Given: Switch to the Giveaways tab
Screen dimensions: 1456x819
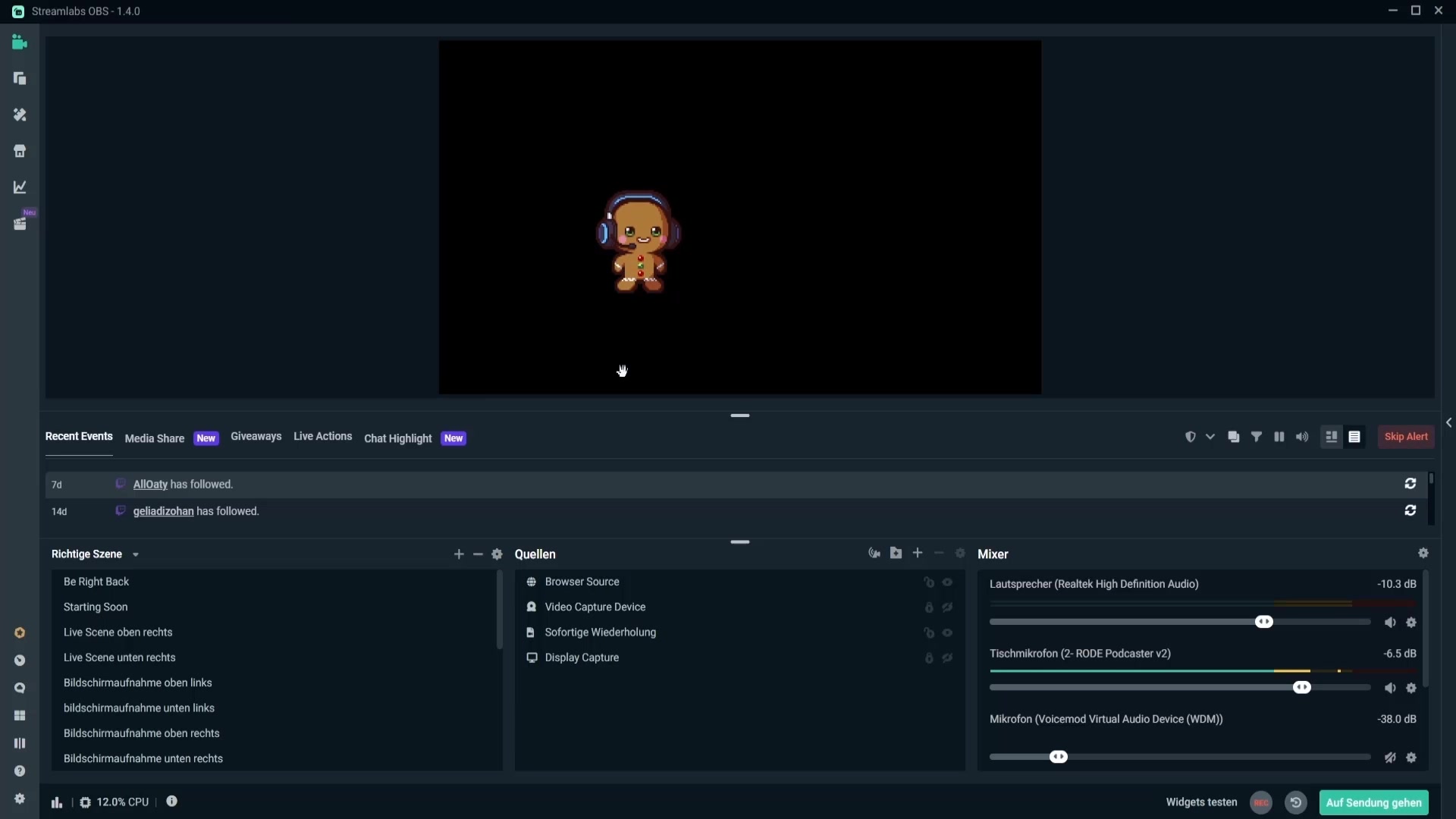Looking at the screenshot, I should pos(256,437).
